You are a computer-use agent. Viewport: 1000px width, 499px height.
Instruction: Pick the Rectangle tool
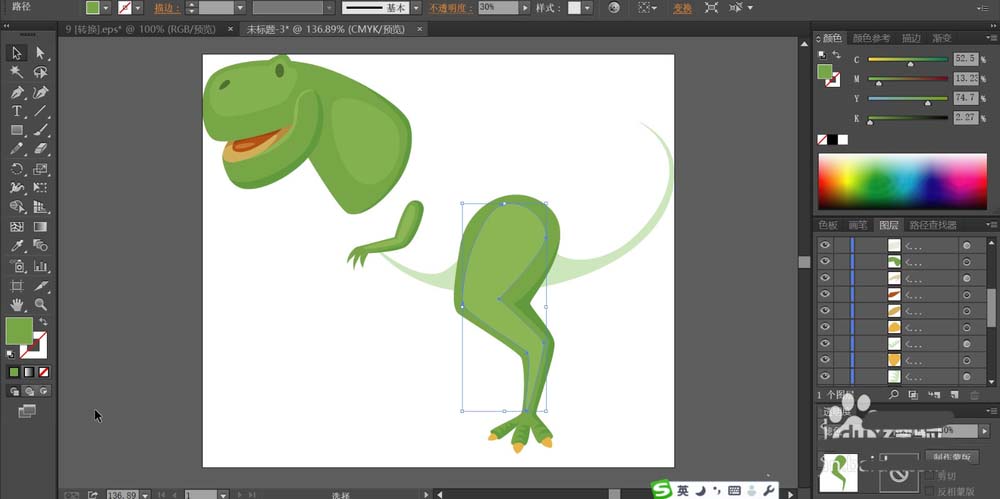[x=17, y=130]
